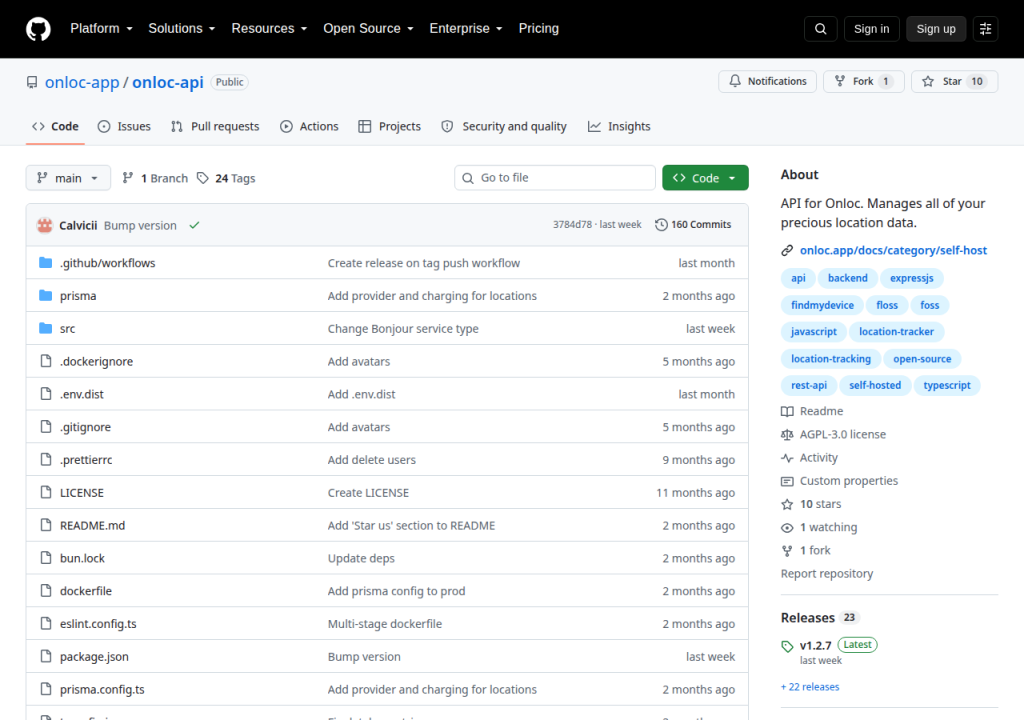Click the link icon beside onloc.app URL
This screenshot has height=720, width=1024.
click(787, 250)
